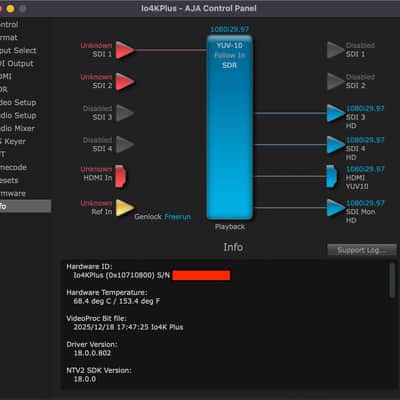Viewport: 400px width, 400px height.
Task: Open the HDR sidebar item
Action: click(x=4, y=90)
